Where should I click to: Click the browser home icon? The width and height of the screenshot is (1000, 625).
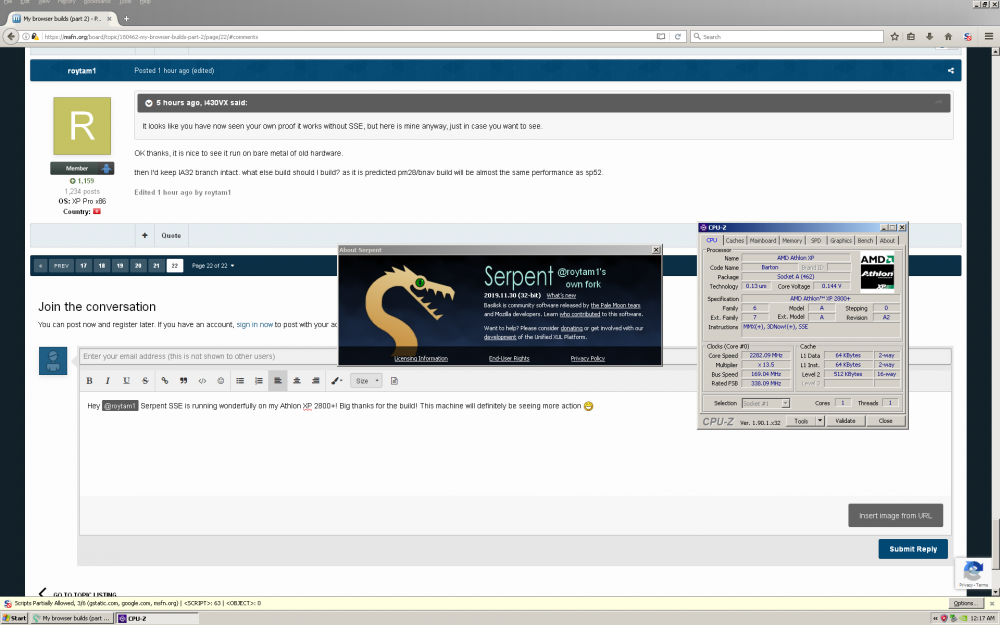tap(948, 37)
